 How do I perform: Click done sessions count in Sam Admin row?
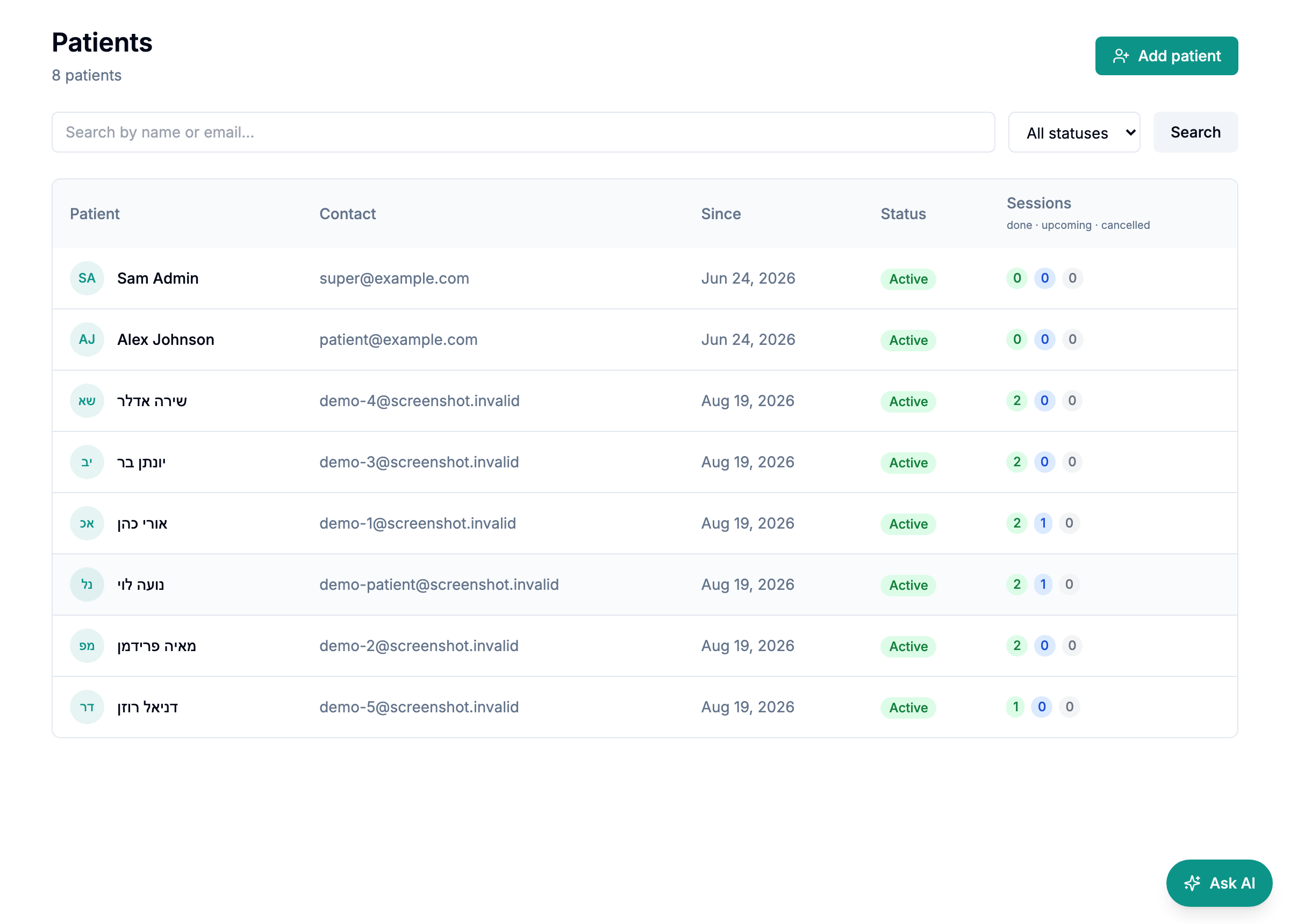(1016, 278)
